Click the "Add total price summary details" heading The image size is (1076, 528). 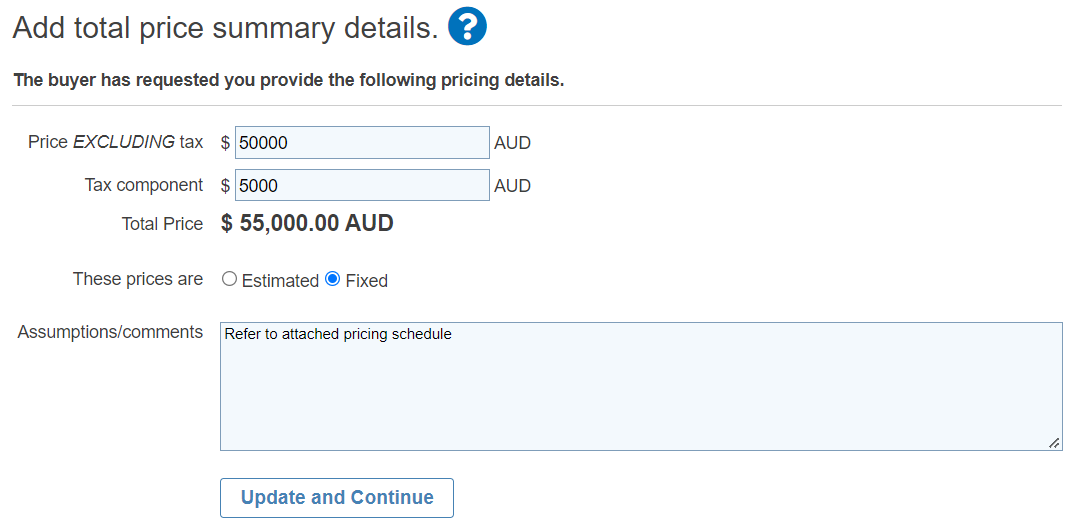[225, 28]
